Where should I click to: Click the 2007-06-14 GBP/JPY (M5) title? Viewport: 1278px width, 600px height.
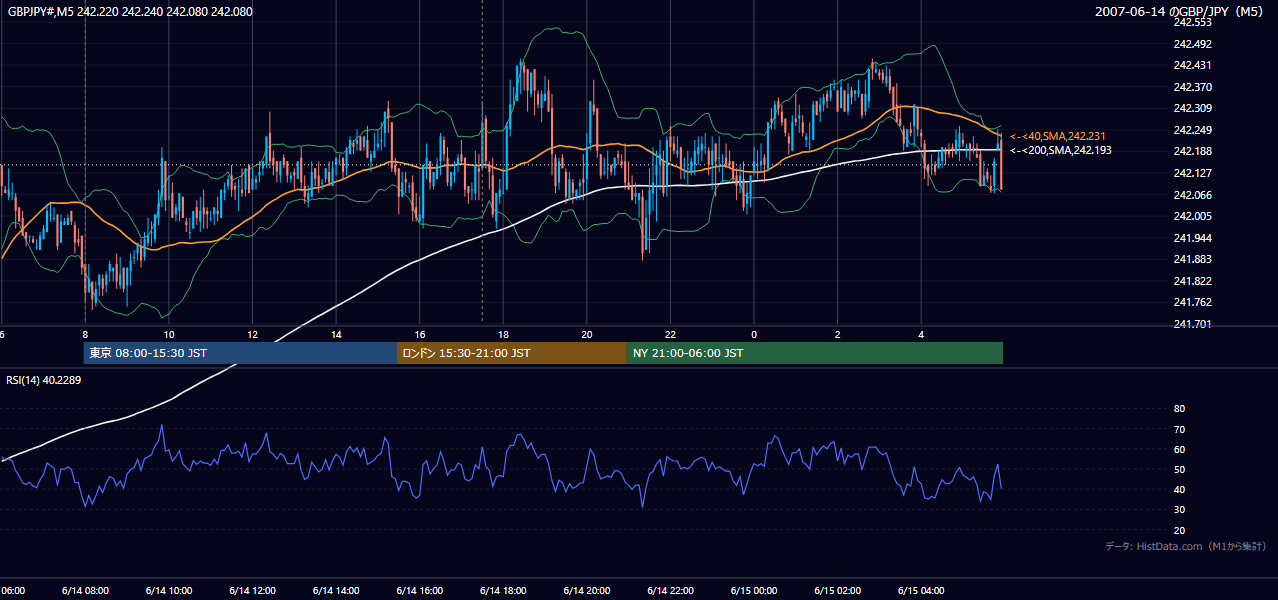click(x=1181, y=12)
